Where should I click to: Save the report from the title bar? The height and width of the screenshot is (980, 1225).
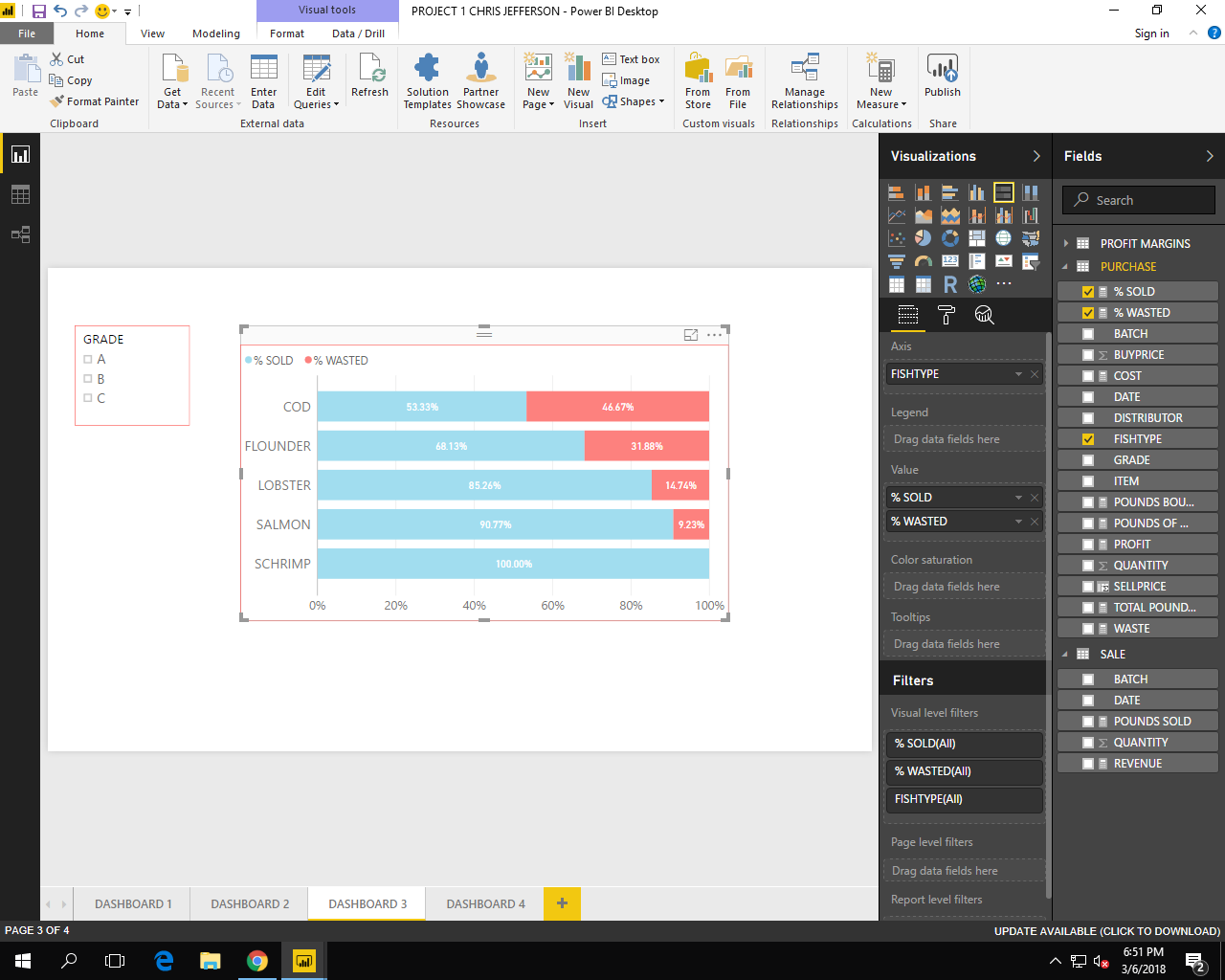[x=39, y=11]
